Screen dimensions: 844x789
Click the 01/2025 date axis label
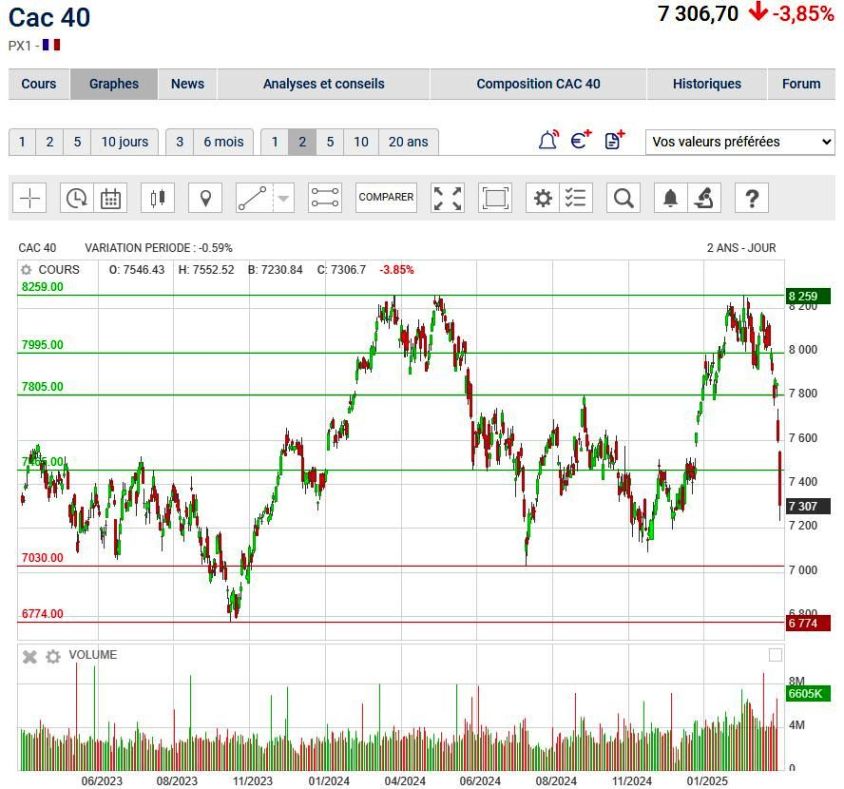click(x=707, y=781)
